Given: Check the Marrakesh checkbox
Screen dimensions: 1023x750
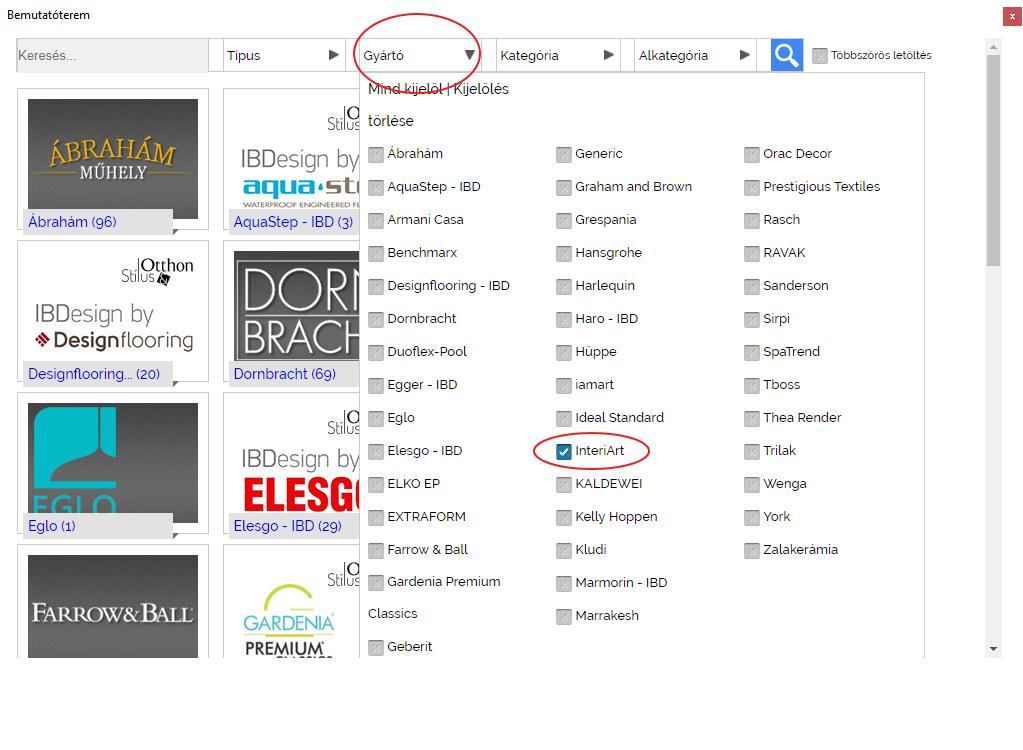Looking at the screenshot, I should tap(564, 616).
